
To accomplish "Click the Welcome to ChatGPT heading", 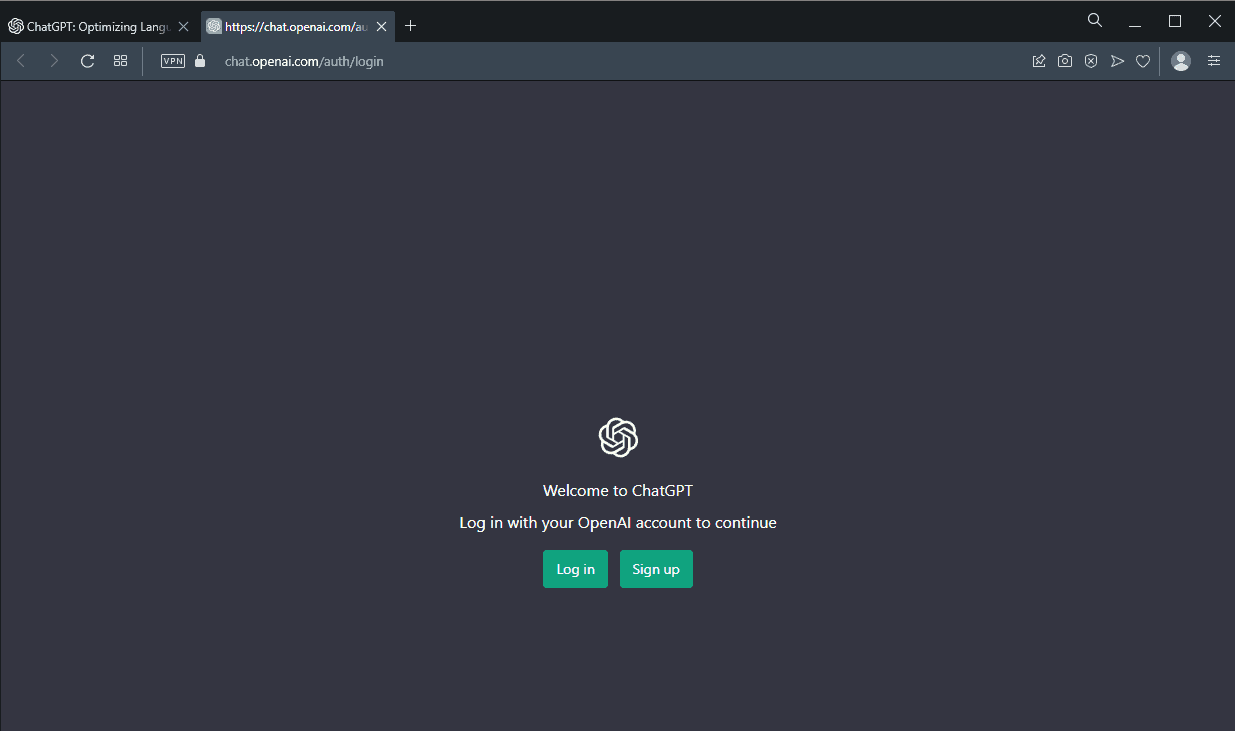I will click(x=618, y=490).
